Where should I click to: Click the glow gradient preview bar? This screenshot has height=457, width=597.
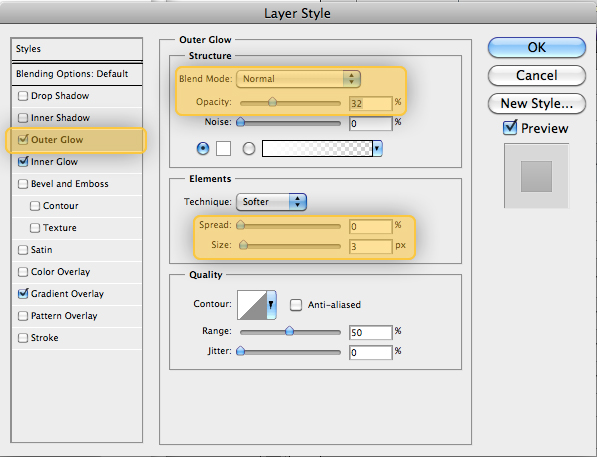[x=317, y=148]
